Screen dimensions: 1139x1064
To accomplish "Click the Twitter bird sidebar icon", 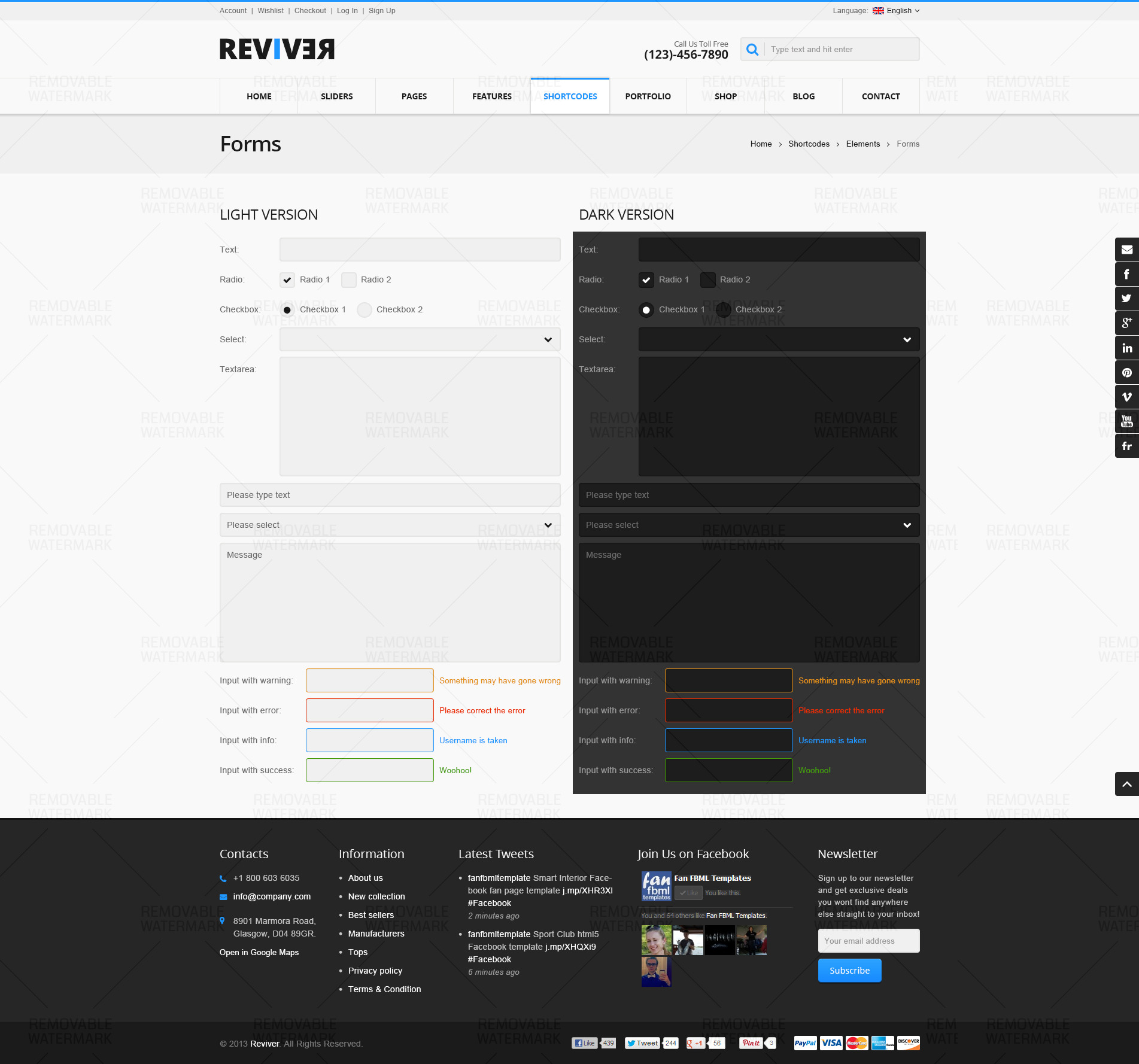I will (x=1127, y=299).
